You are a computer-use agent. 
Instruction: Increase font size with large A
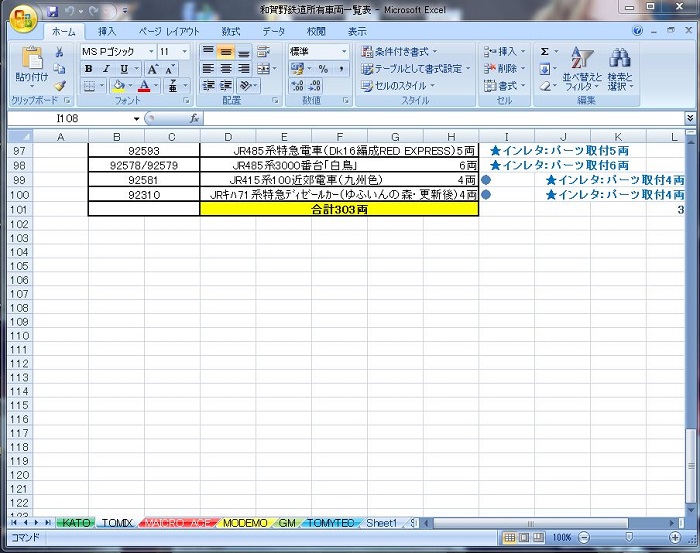point(153,69)
